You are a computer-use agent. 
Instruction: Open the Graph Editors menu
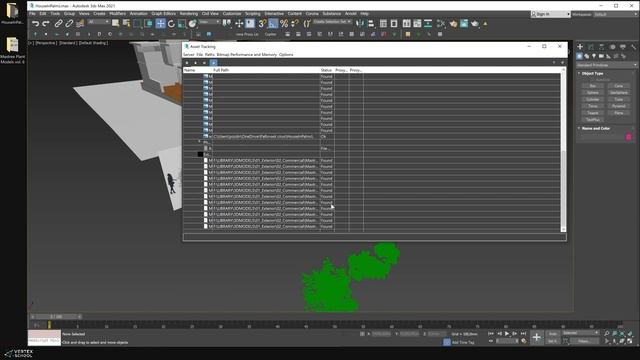(x=163, y=13)
